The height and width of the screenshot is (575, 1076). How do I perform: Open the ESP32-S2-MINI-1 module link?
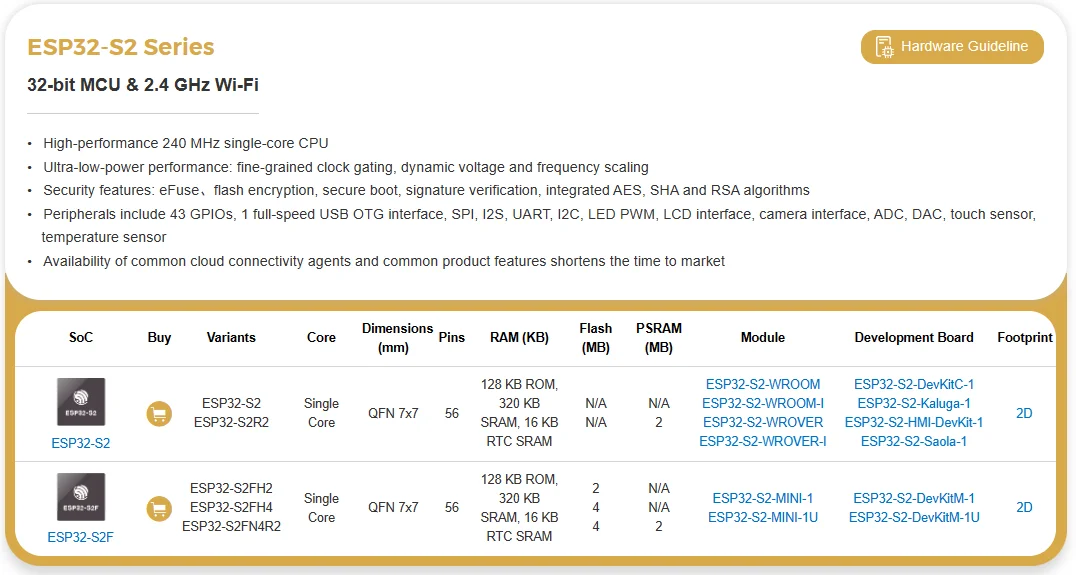[763, 498]
